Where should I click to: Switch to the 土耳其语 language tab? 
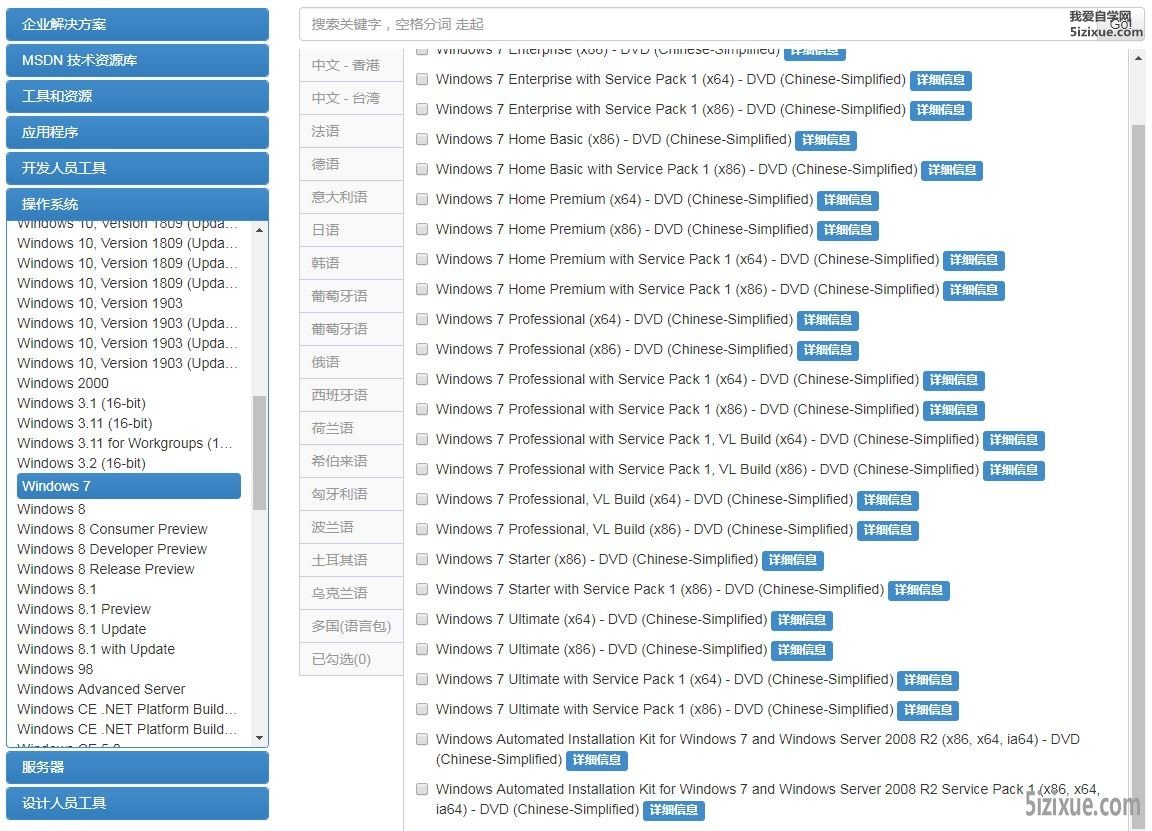[x=351, y=560]
